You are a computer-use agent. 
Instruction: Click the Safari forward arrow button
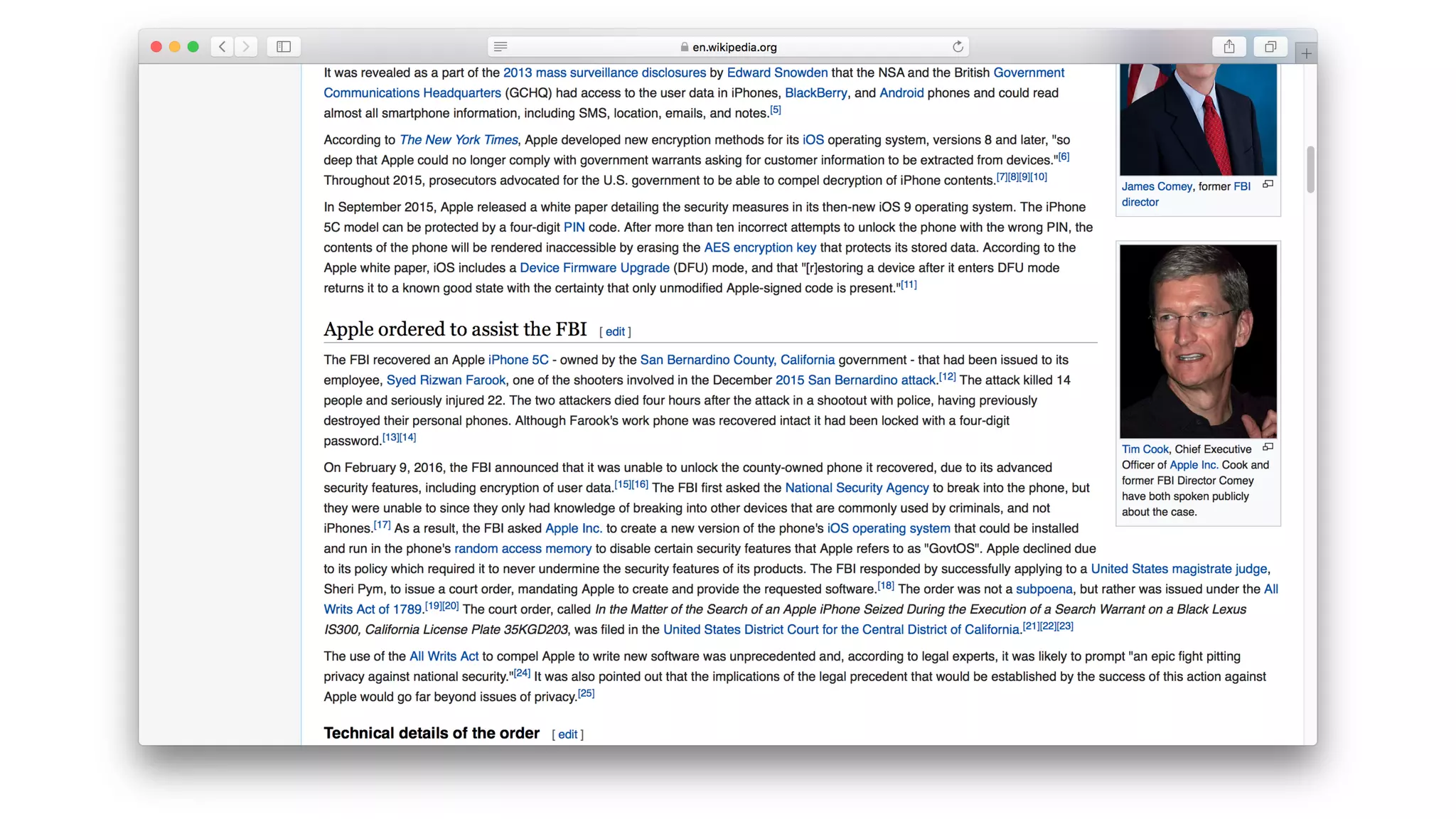(246, 47)
